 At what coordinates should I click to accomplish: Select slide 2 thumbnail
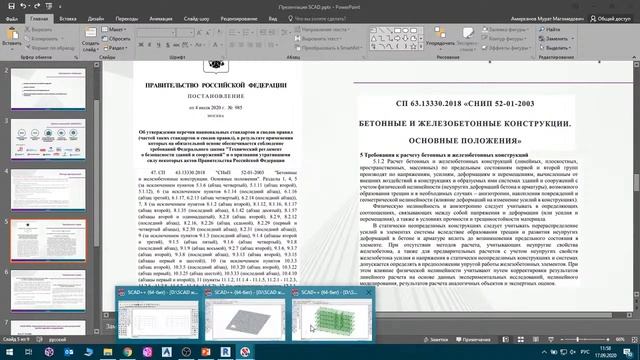click(x=48, y=89)
